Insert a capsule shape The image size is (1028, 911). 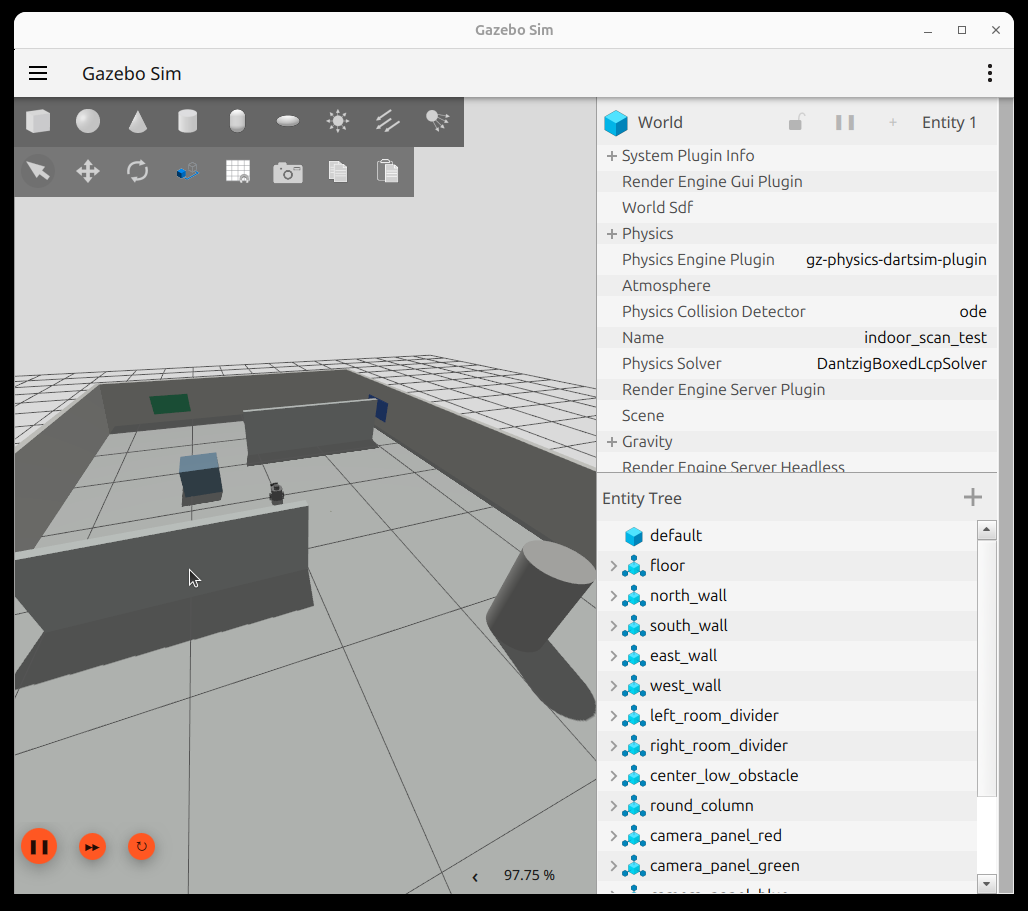[x=237, y=121]
